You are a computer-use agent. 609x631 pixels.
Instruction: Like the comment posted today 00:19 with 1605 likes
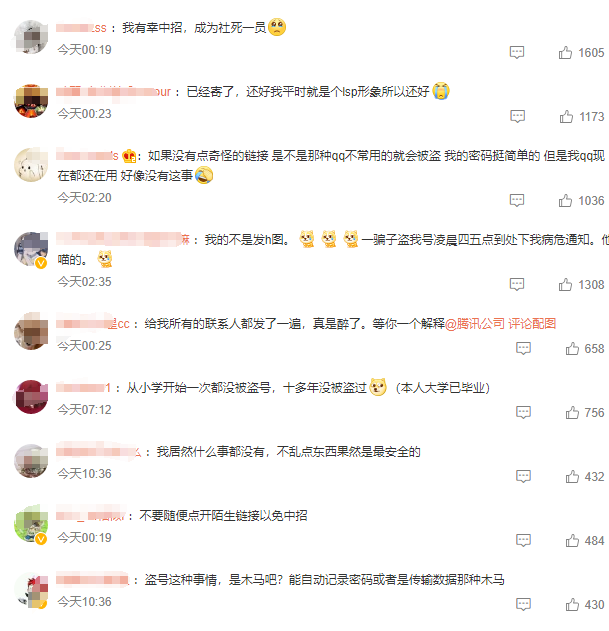(x=565, y=53)
